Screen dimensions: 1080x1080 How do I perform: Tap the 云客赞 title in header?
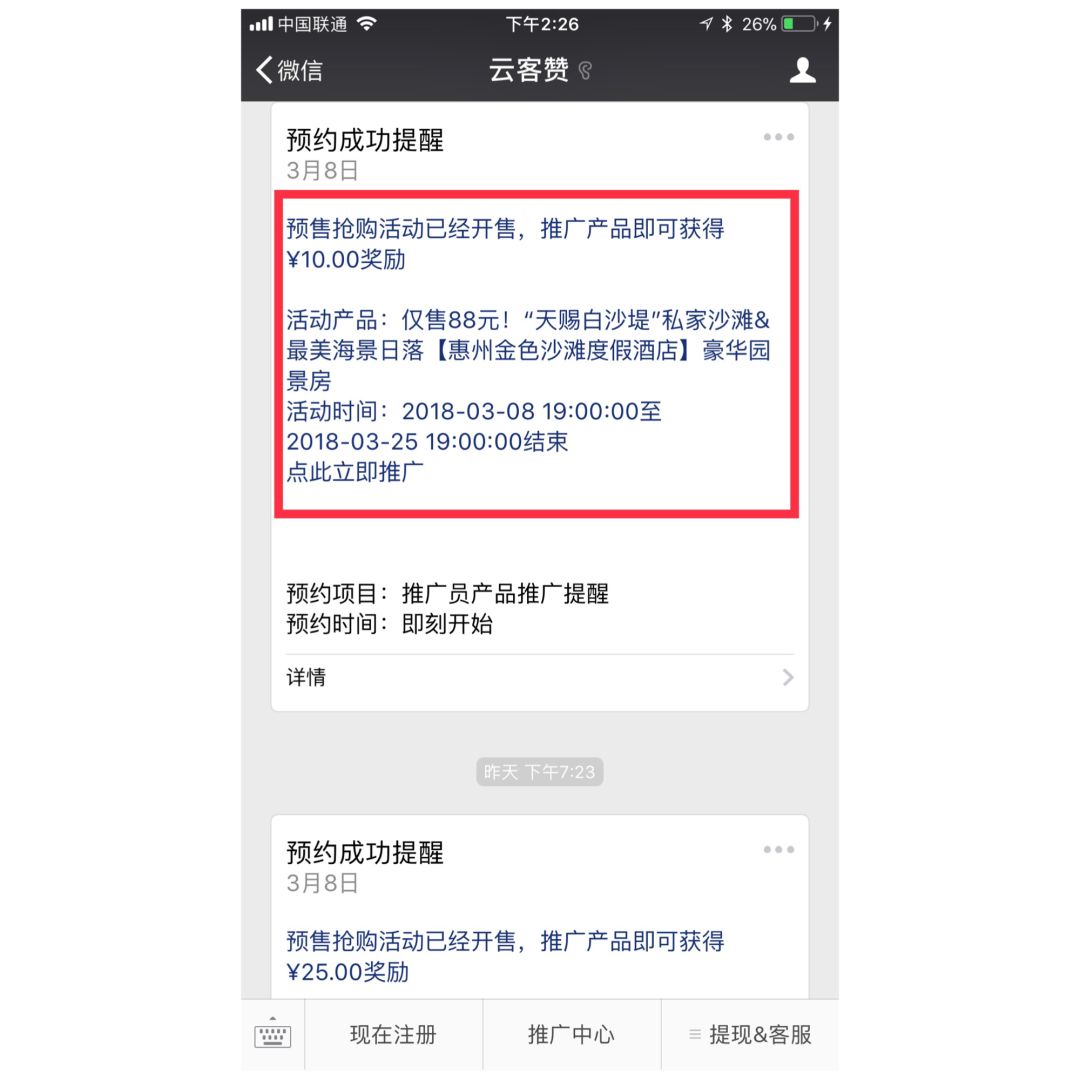528,70
